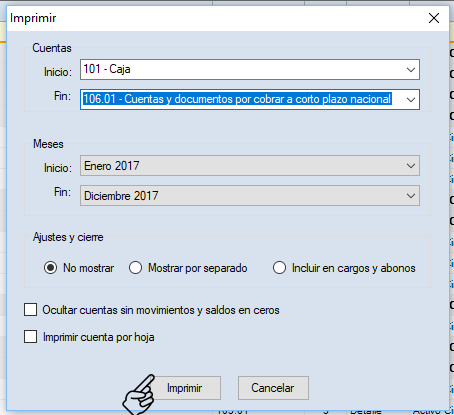This screenshot has height=415, width=454.
Task: Click the Imprimir button
Action: click(184, 388)
